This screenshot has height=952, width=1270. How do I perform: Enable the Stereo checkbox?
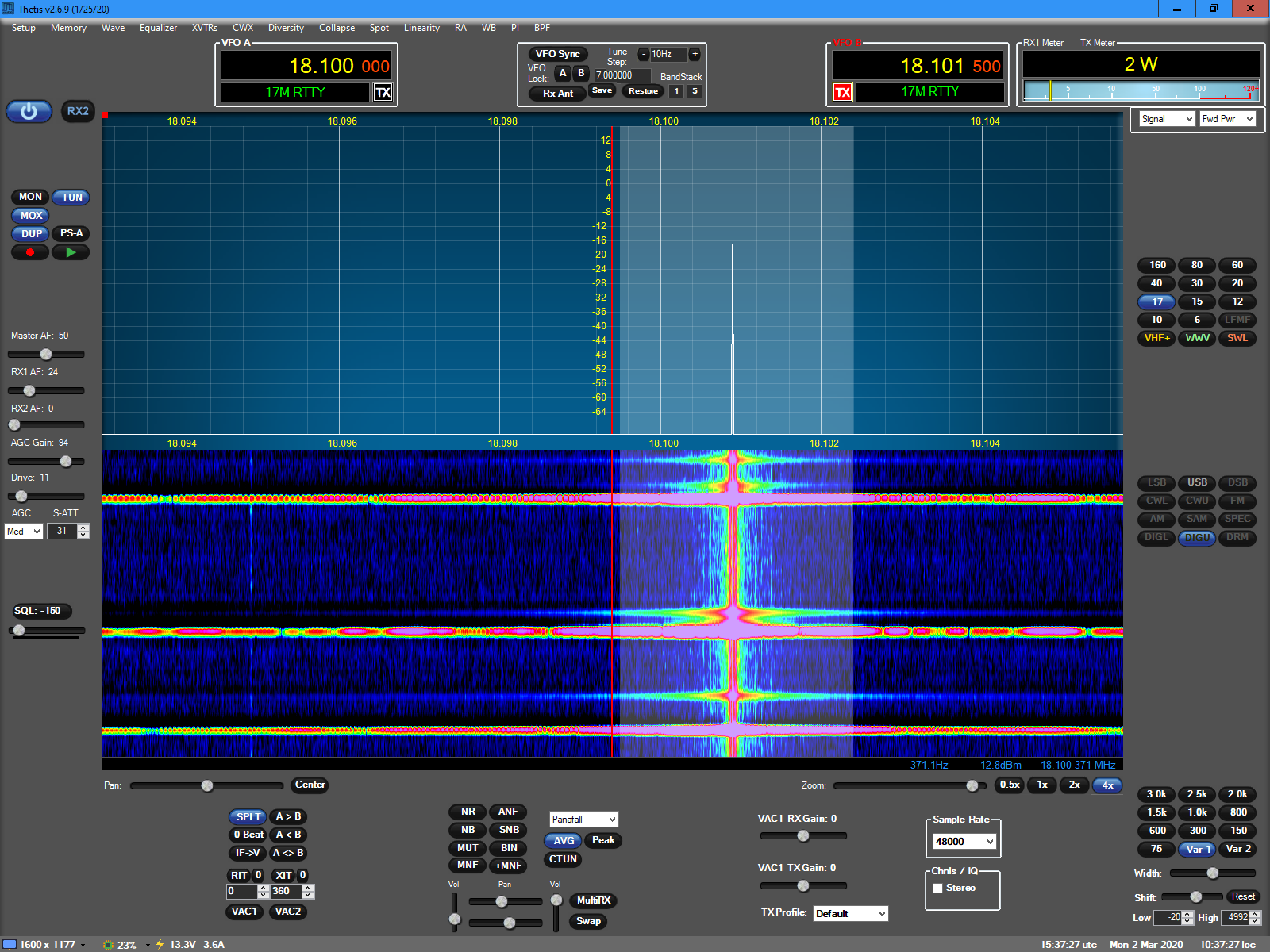pos(938,888)
